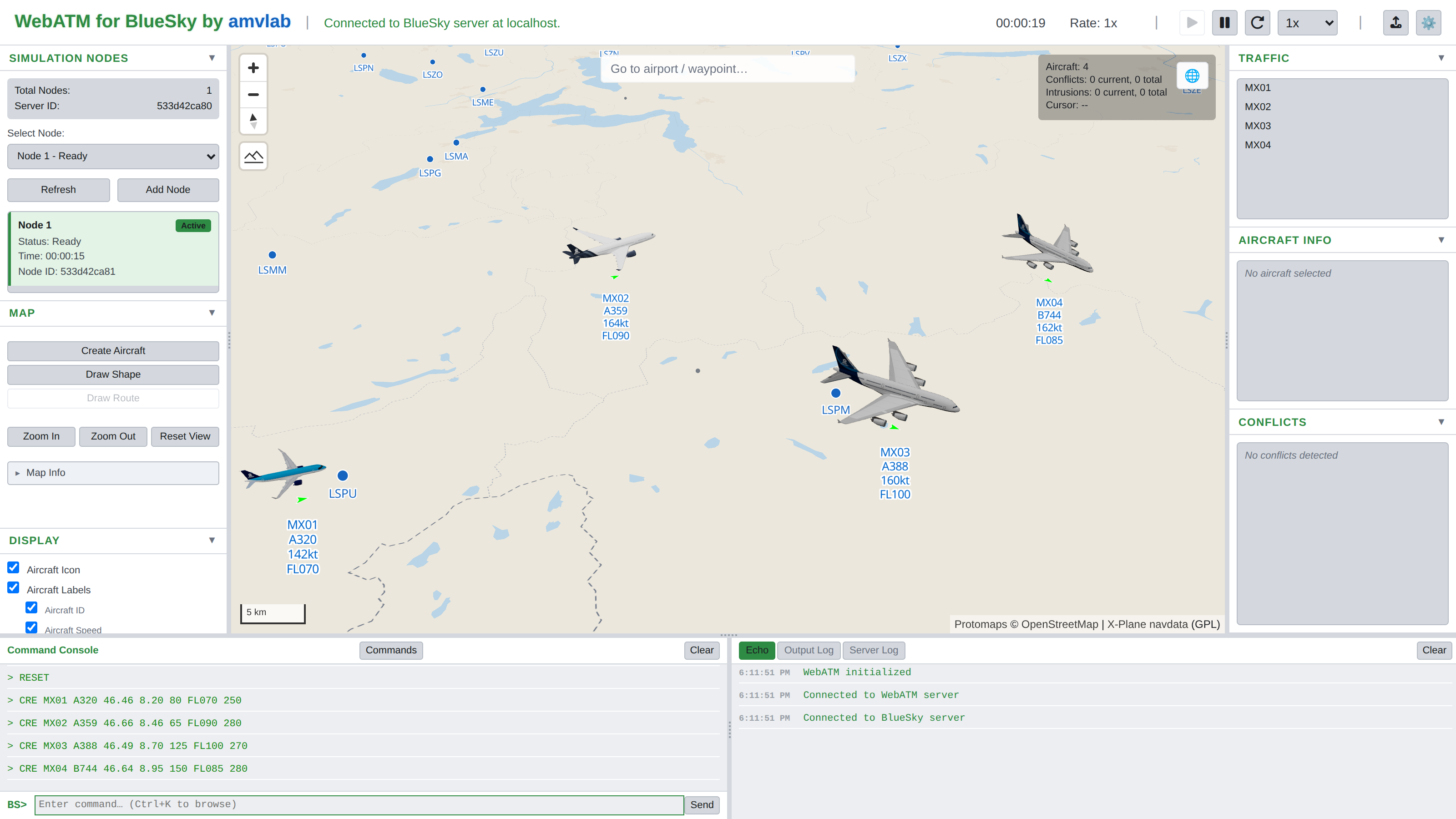1456x819 pixels.
Task: Toggle the Aircraft Speed checkbox
Action: [32, 627]
